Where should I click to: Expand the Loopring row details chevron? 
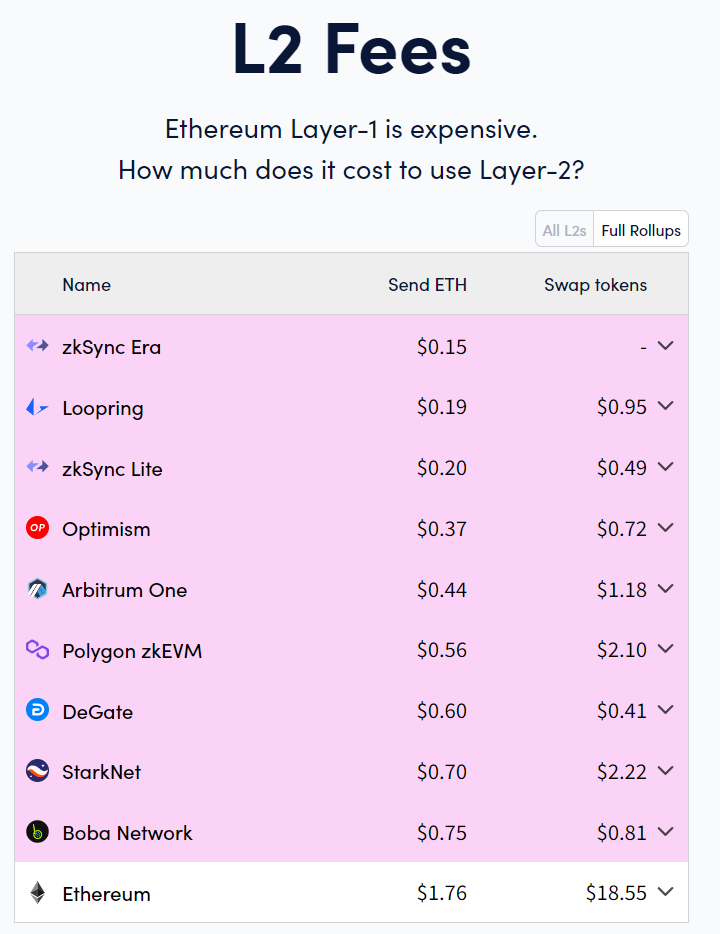tap(666, 406)
